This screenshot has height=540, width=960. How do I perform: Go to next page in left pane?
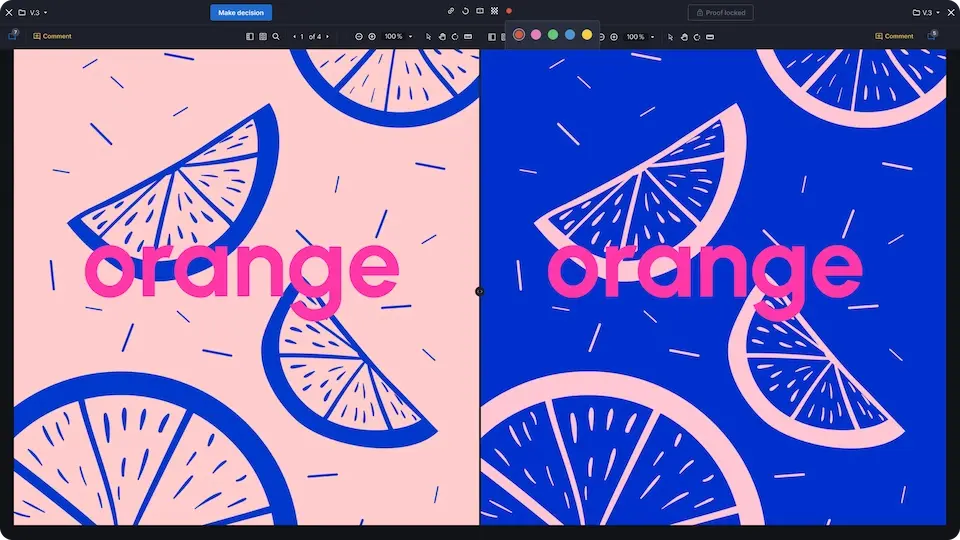[328, 36]
